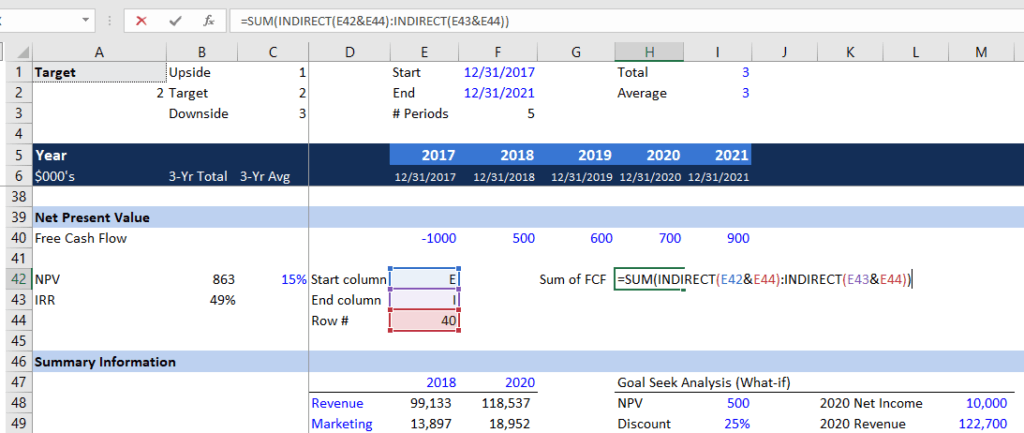The image size is (1024, 433).
Task: Select the row 42 header
Action: click(x=16, y=280)
